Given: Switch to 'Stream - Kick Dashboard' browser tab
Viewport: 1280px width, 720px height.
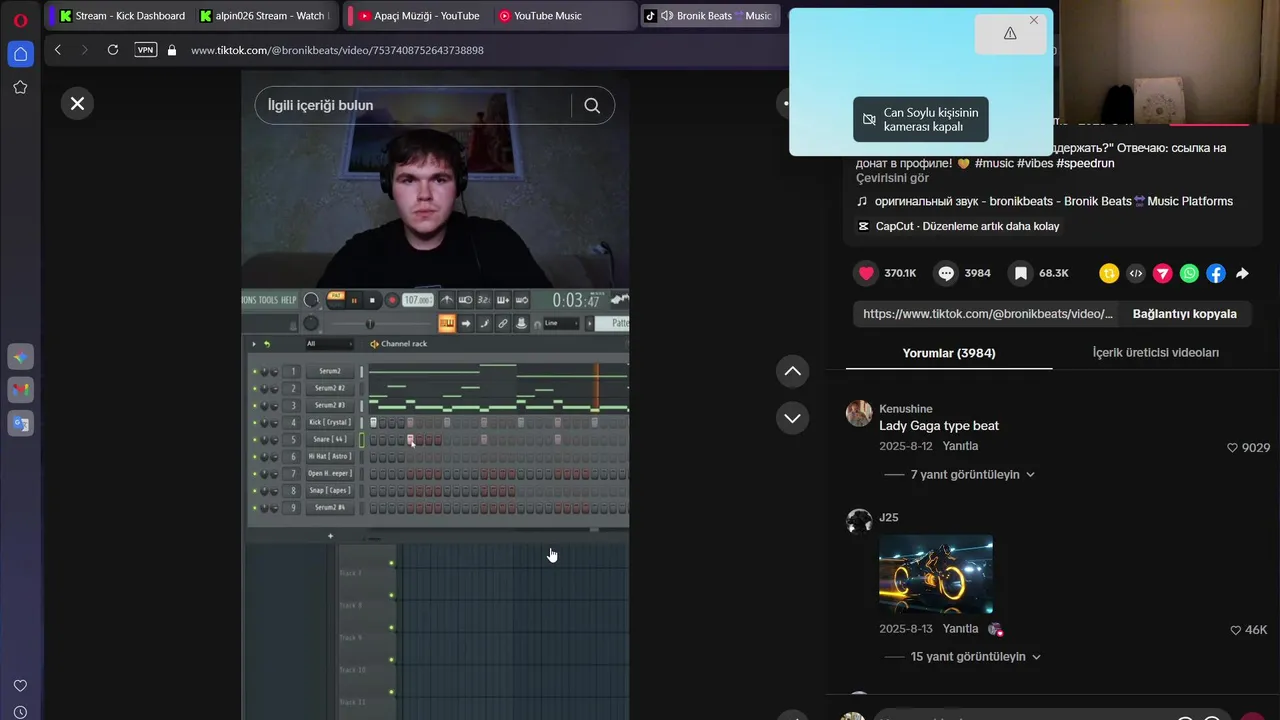Looking at the screenshot, I should 122,16.
